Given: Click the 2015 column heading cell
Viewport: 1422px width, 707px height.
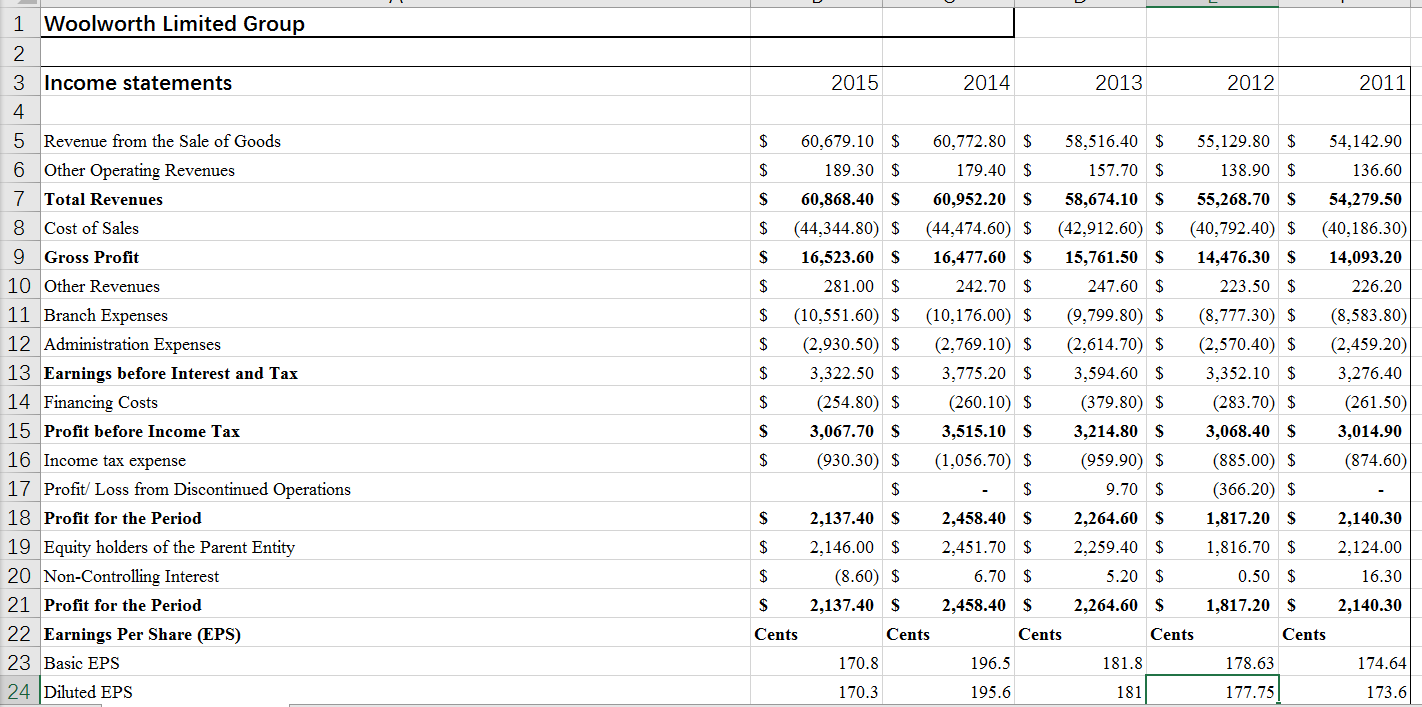Looking at the screenshot, I should click(815, 83).
